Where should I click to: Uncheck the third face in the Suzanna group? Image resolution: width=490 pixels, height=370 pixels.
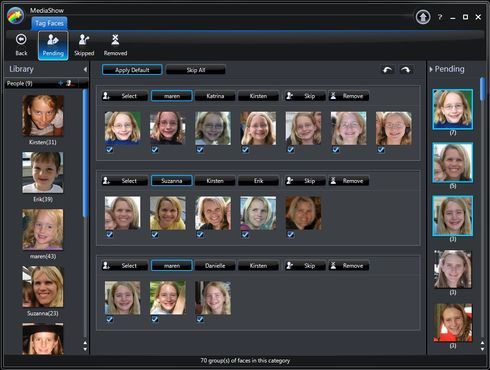click(x=200, y=234)
